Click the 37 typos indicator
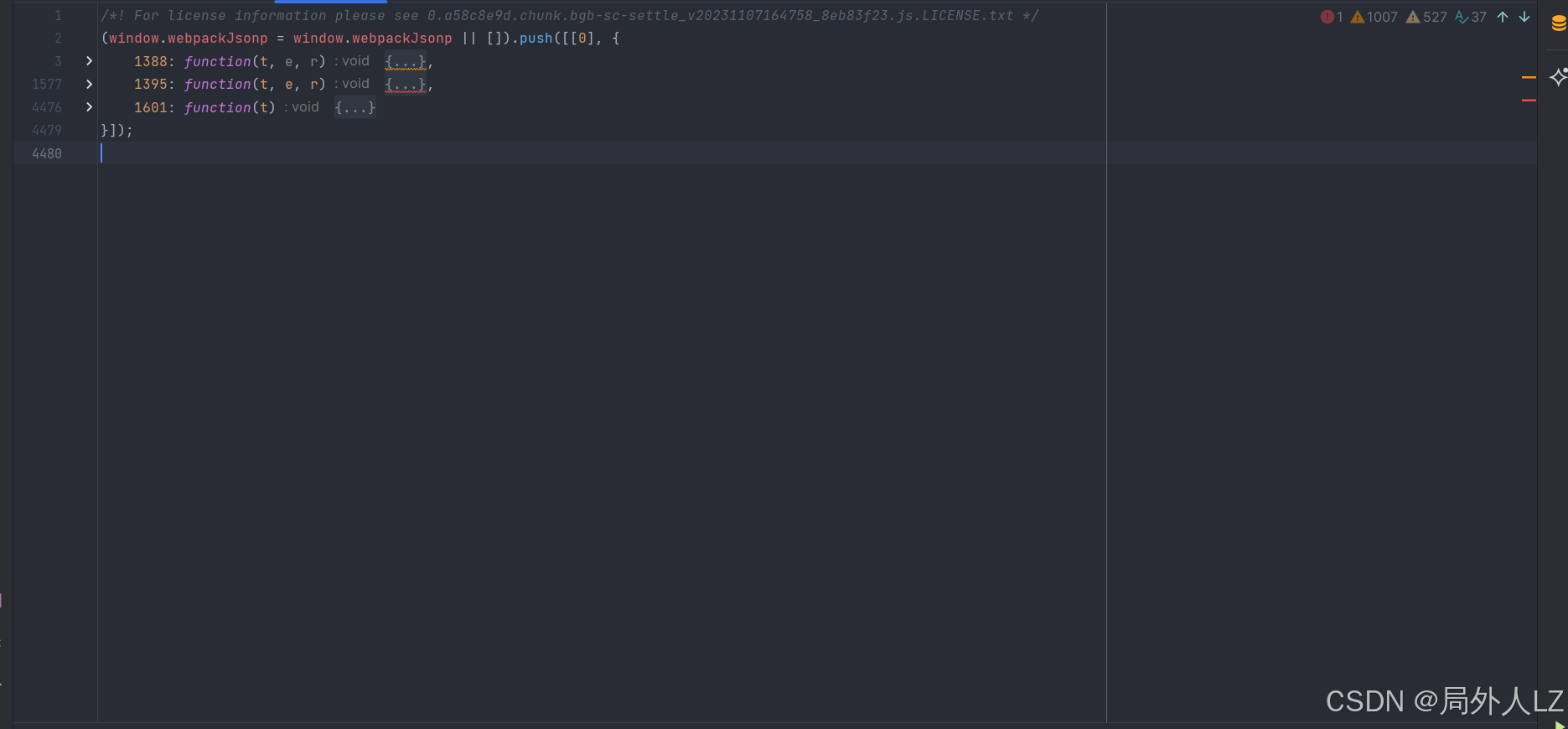The height and width of the screenshot is (729, 1568). click(1471, 17)
